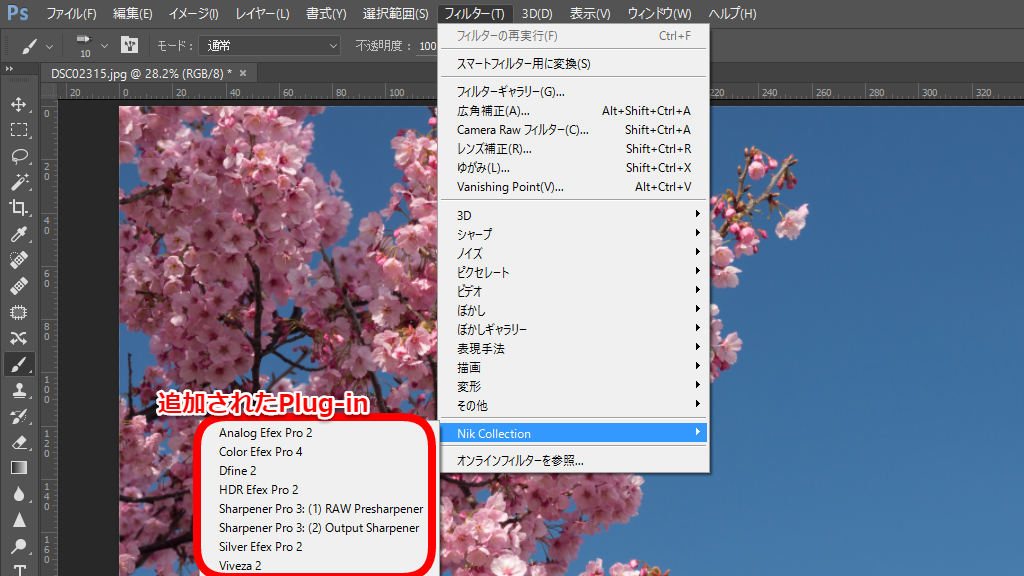Launch HDR Efex Pro 2
Image resolution: width=1024 pixels, height=576 pixels.
click(x=259, y=489)
